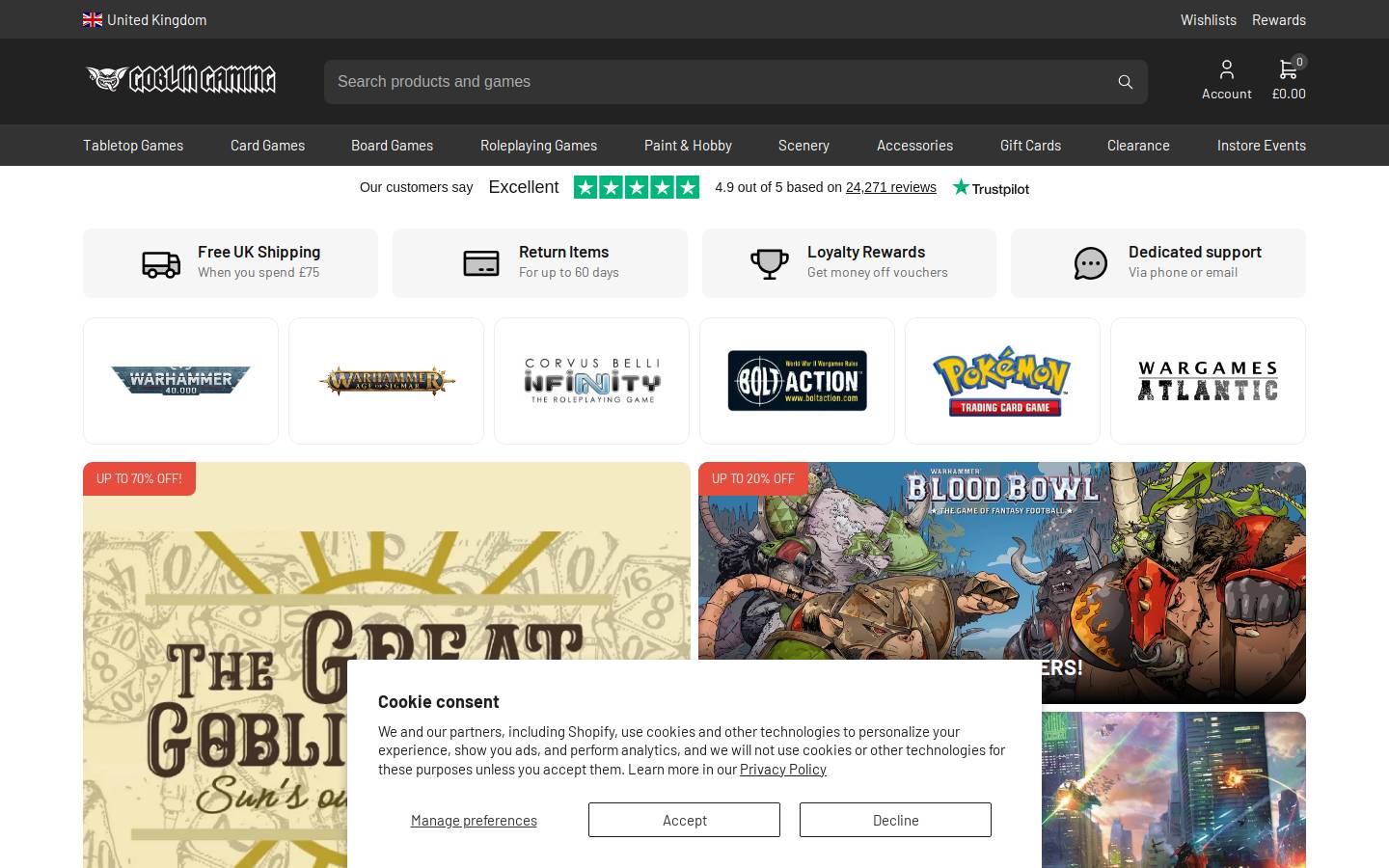Decline cookies
The image size is (1389, 868).
[x=895, y=820]
